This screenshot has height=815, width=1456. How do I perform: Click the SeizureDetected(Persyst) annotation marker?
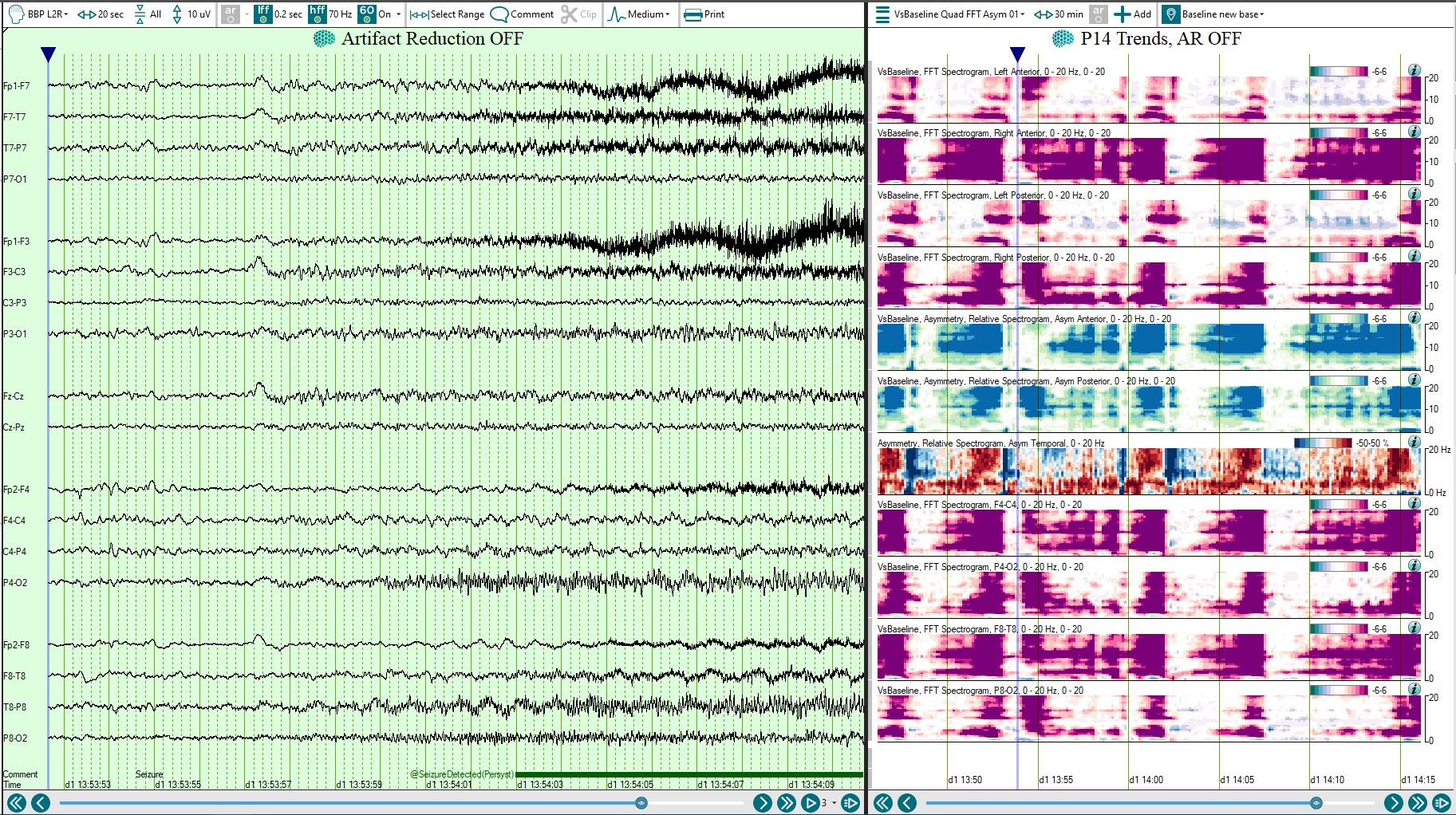point(462,774)
